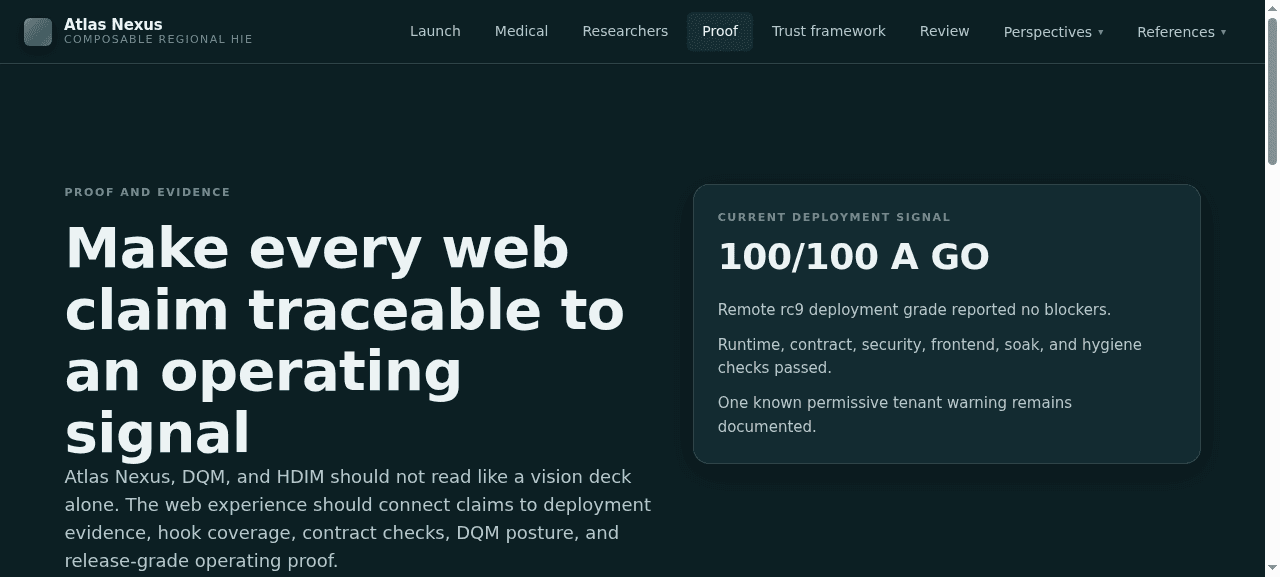Click the Proof and Evidence eyebrow label
The image size is (1280, 577).
[147, 192]
